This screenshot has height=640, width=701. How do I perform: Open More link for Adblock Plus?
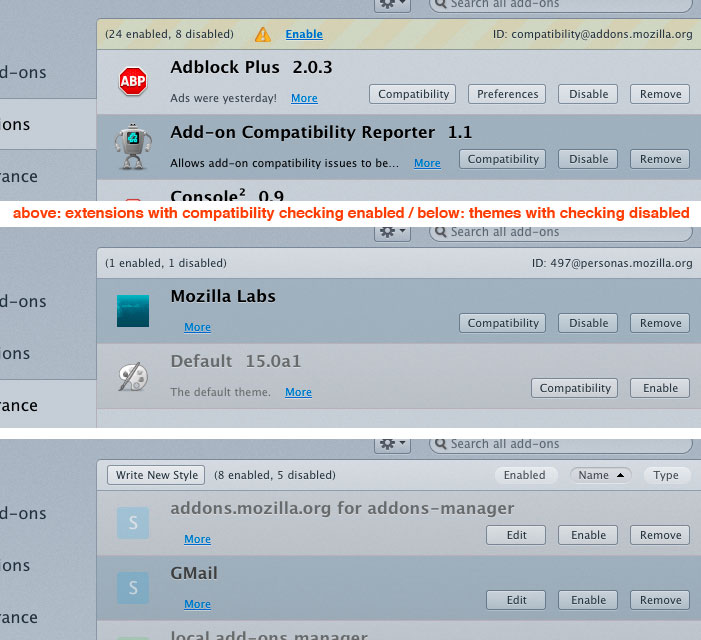click(304, 98)
